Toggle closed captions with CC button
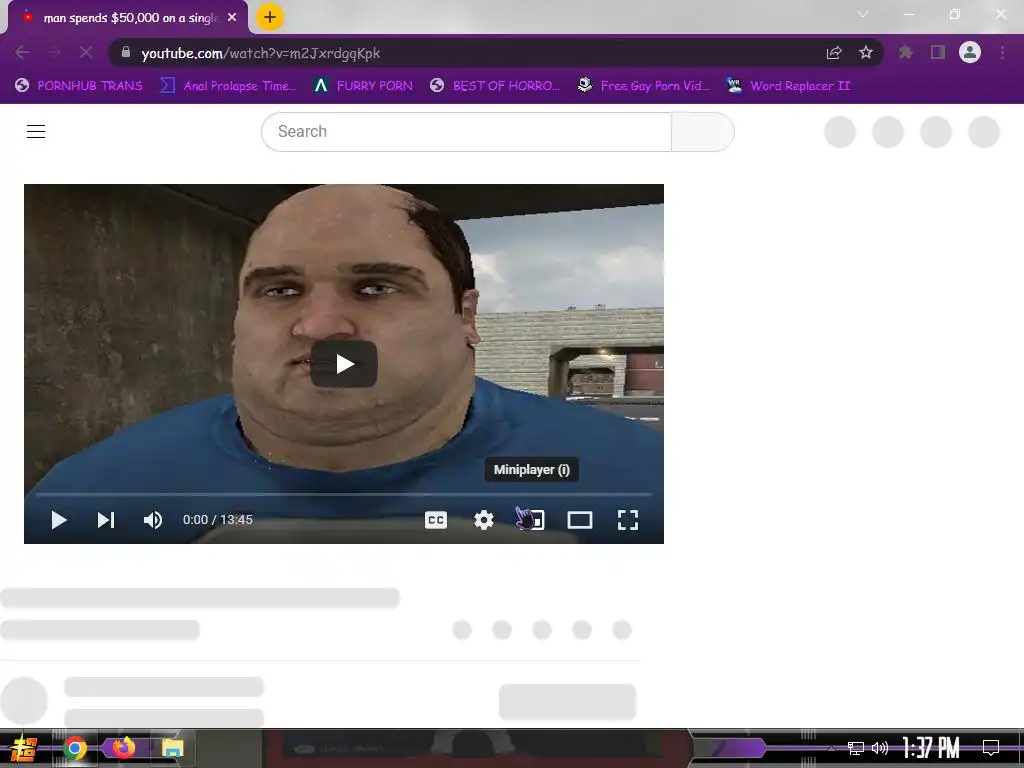The height and width of the screenshot is (768, 1024). (x=436, y=520)
